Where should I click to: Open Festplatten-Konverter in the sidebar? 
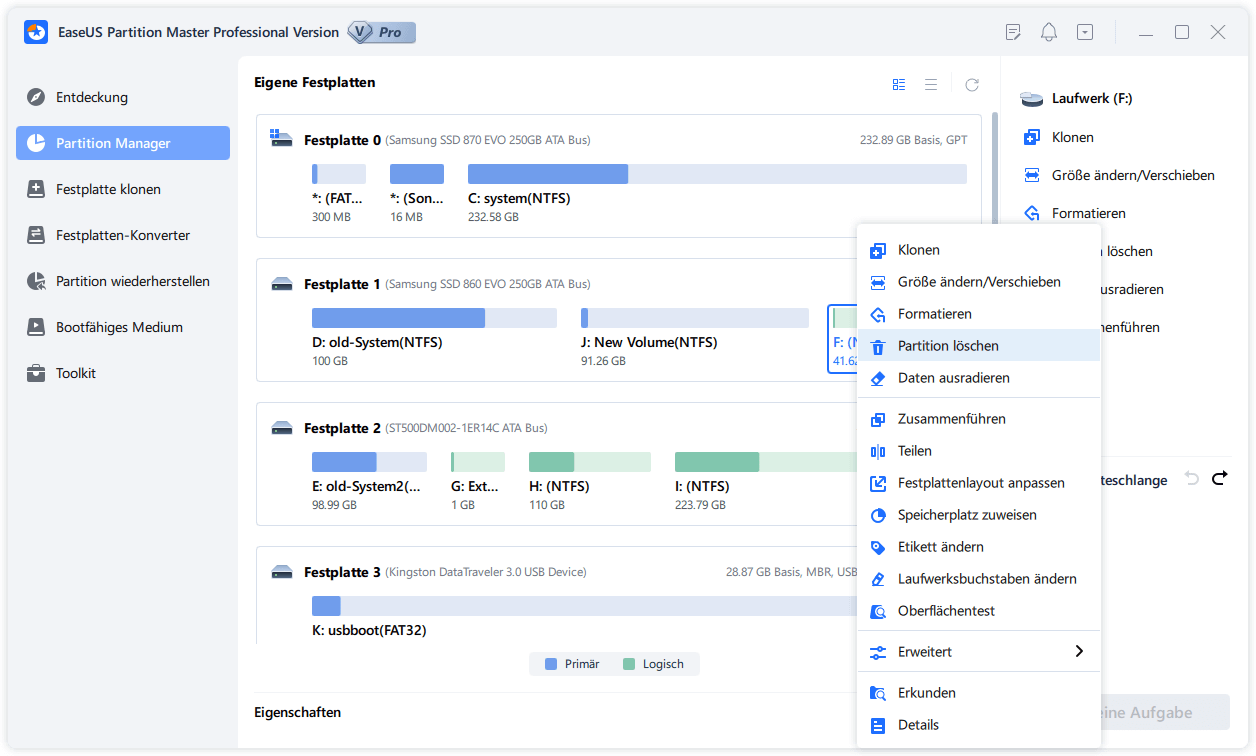pyautogui.click(x=123, y=235)
